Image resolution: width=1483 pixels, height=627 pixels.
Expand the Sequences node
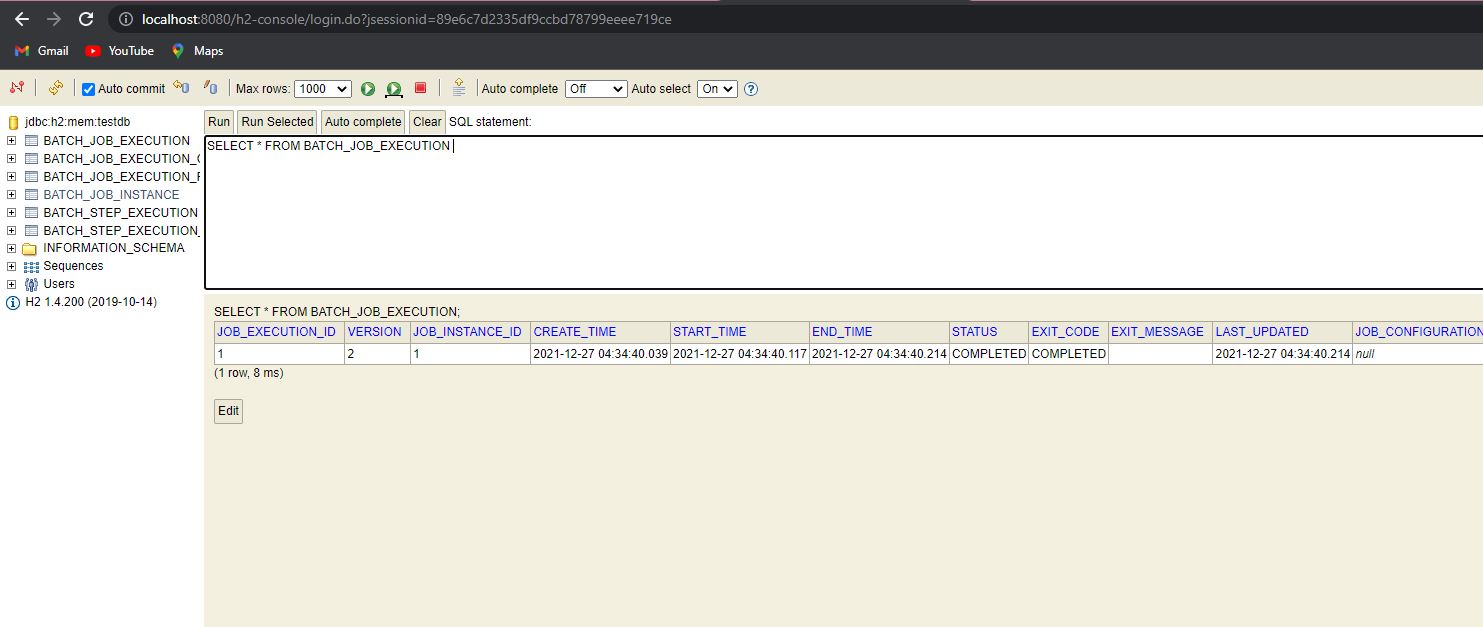coord(12,266)
